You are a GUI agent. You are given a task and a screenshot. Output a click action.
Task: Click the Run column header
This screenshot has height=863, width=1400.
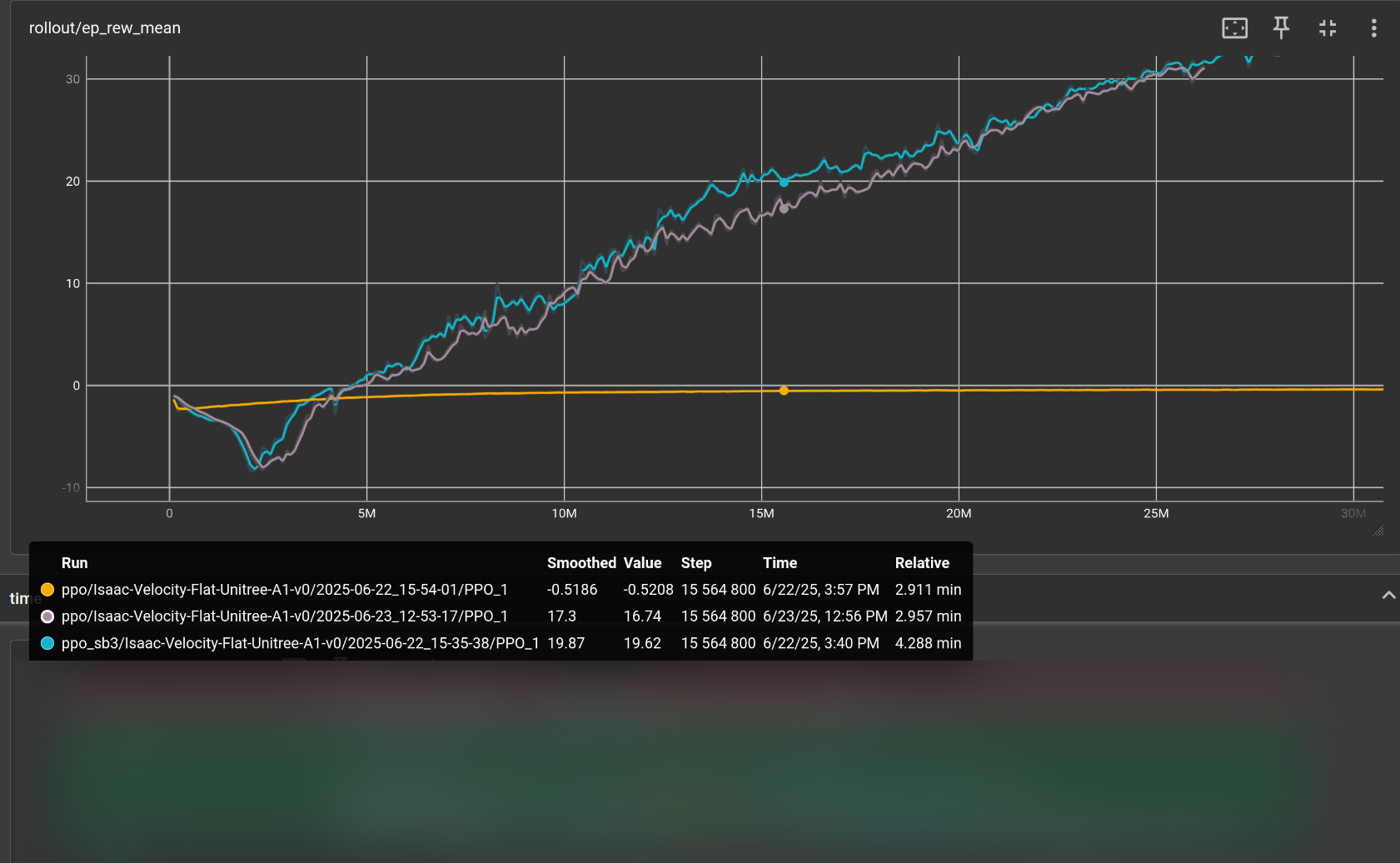[x=74, y=563]
